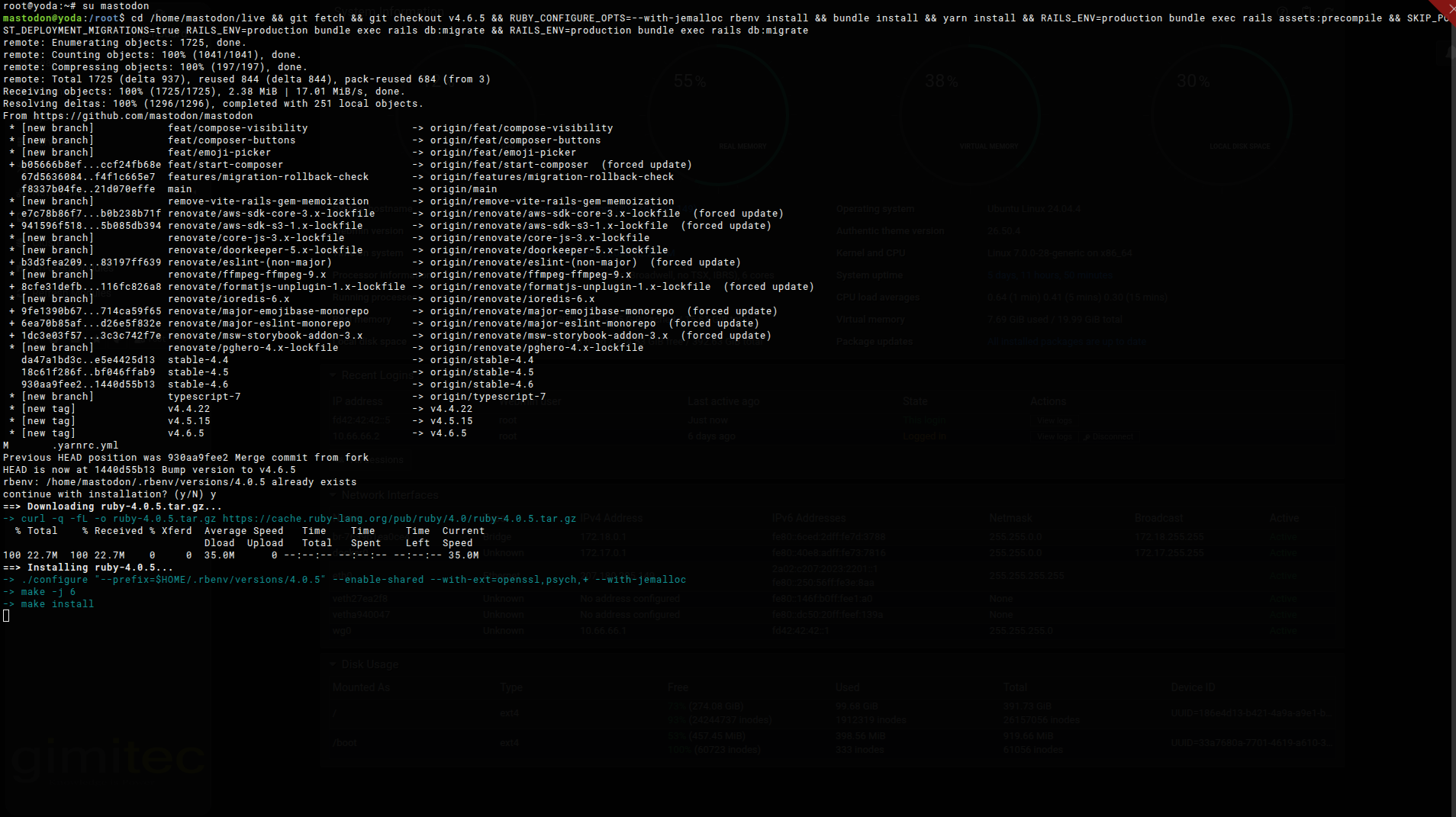
Task: Click 'origin/renovate/pghero-4.x-lockfile' text
Action: [x=537, y=348]
